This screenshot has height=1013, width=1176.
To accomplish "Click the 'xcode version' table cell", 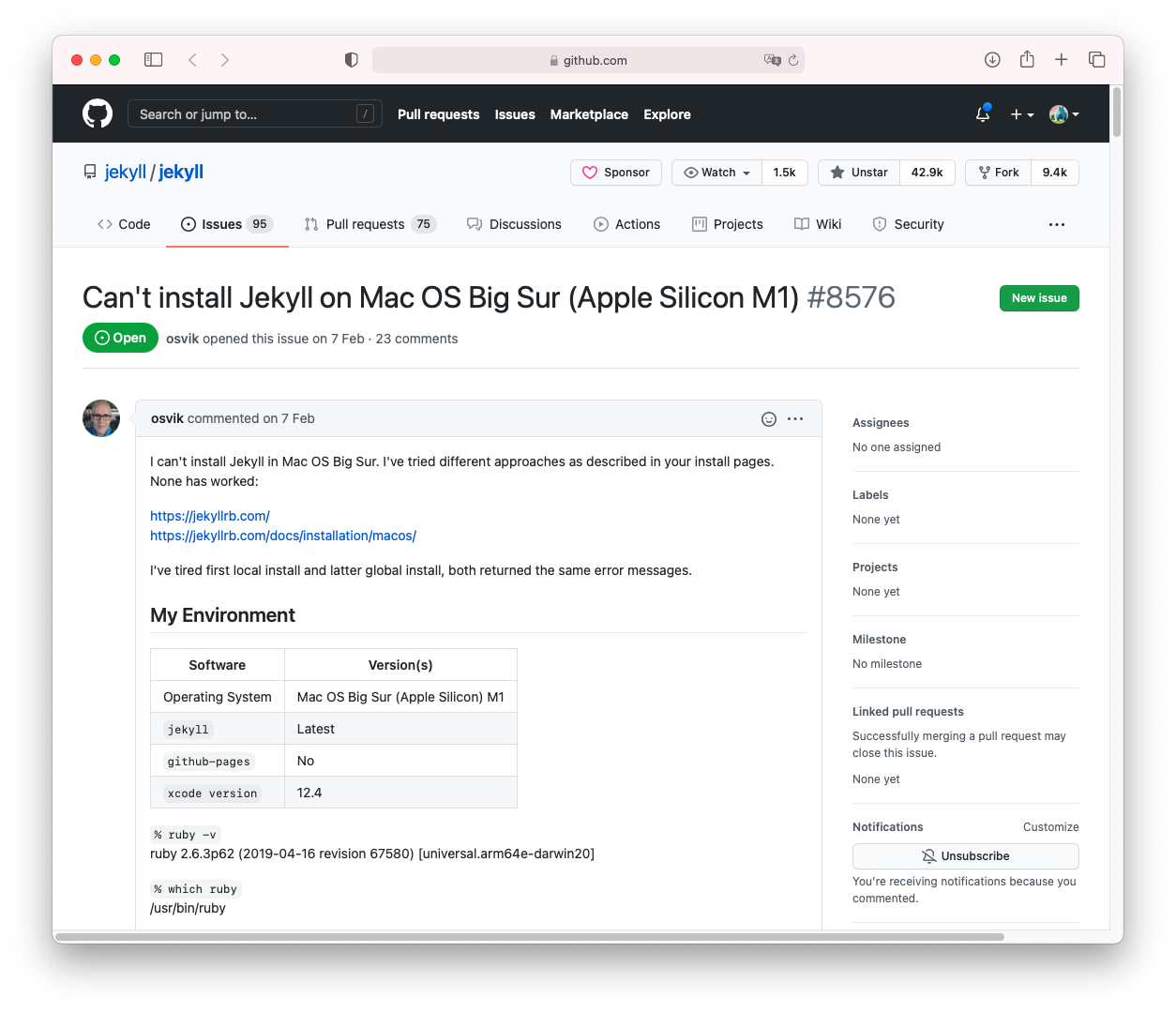I will (x=218, y=793).
